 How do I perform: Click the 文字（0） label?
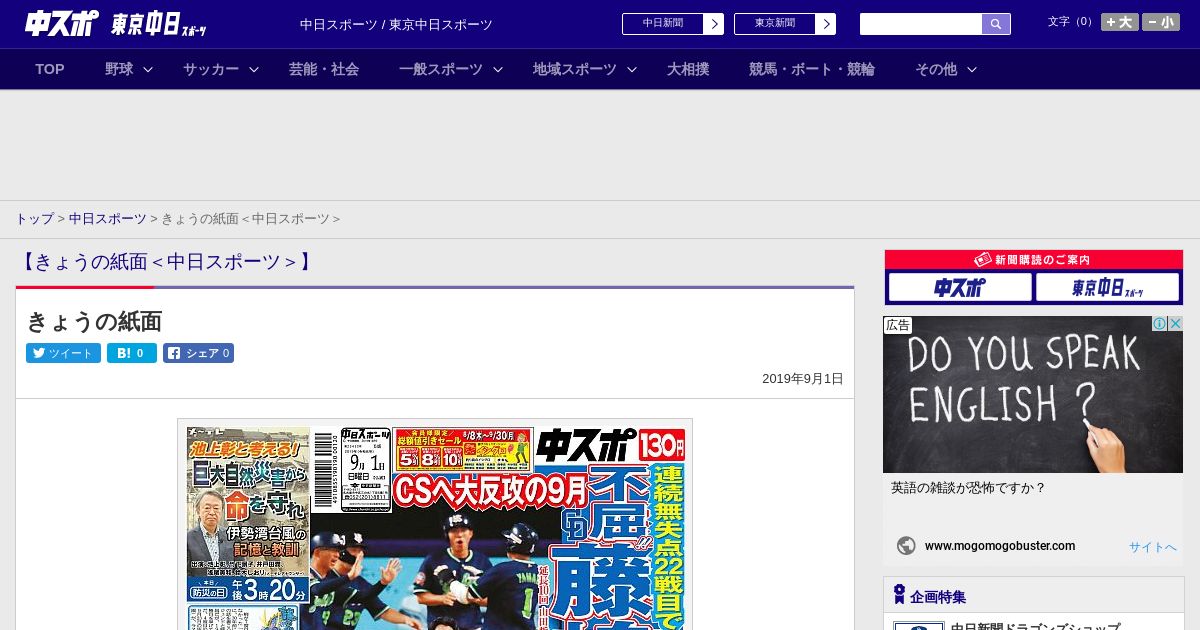click(x=1072, y=22)
